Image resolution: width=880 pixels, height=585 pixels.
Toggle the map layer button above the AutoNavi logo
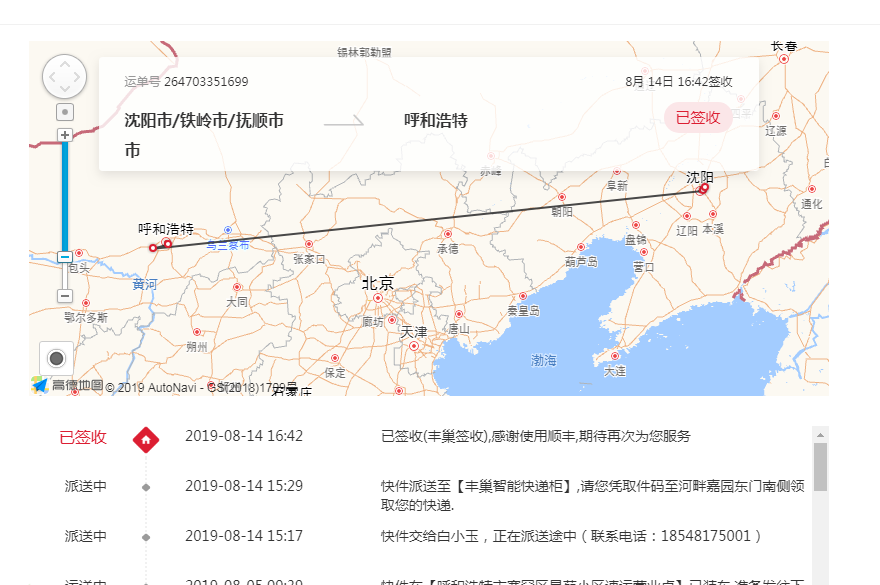pos(56,358)
